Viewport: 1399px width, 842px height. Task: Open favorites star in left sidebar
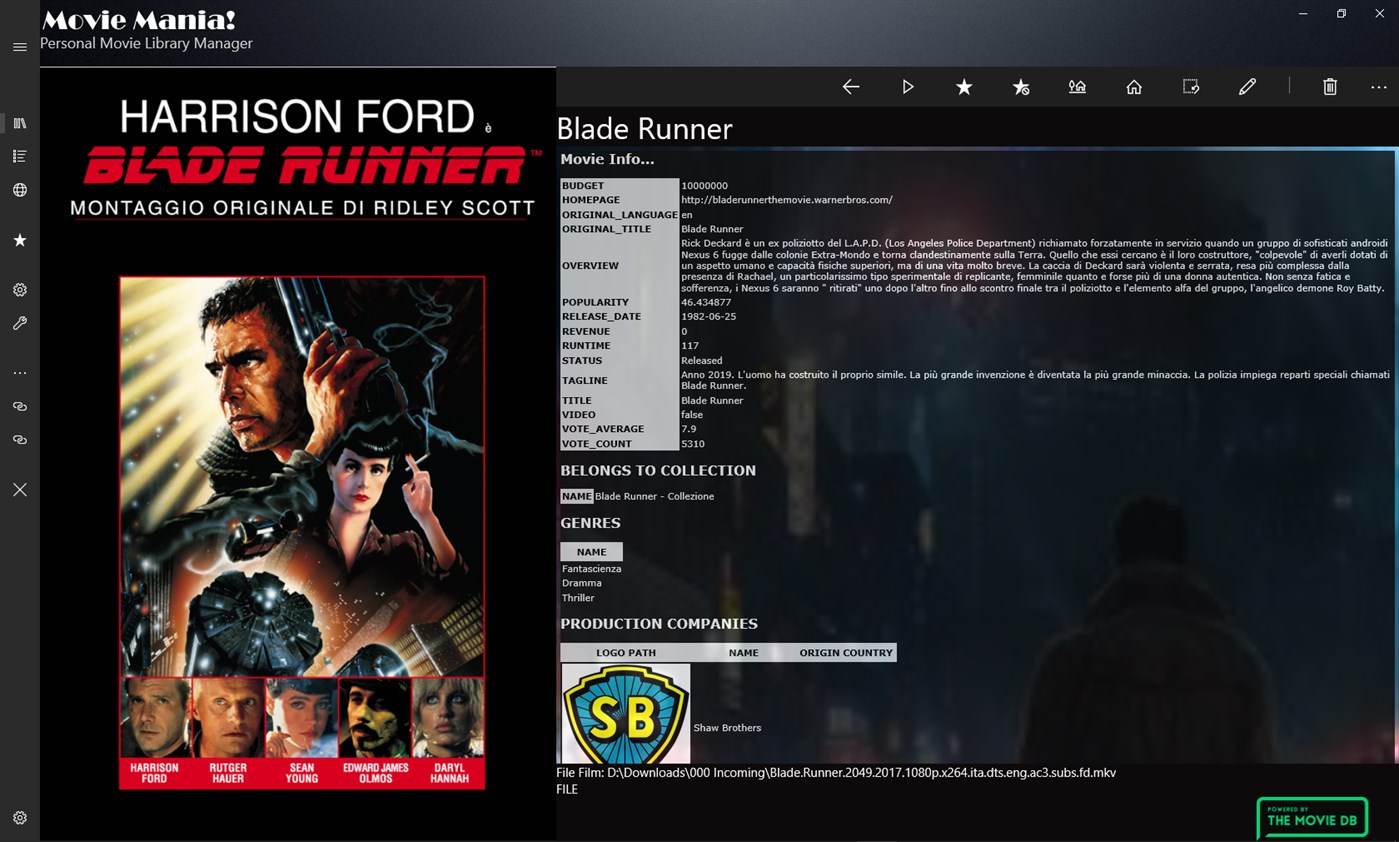click(19, 240)
